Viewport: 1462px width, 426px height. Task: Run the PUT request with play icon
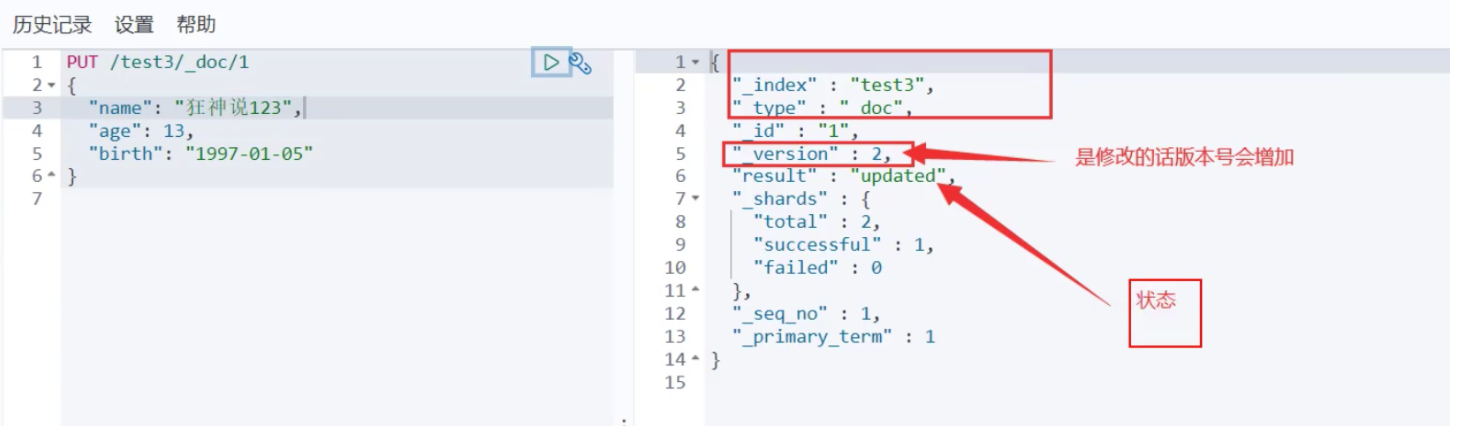tap(551, 62)
